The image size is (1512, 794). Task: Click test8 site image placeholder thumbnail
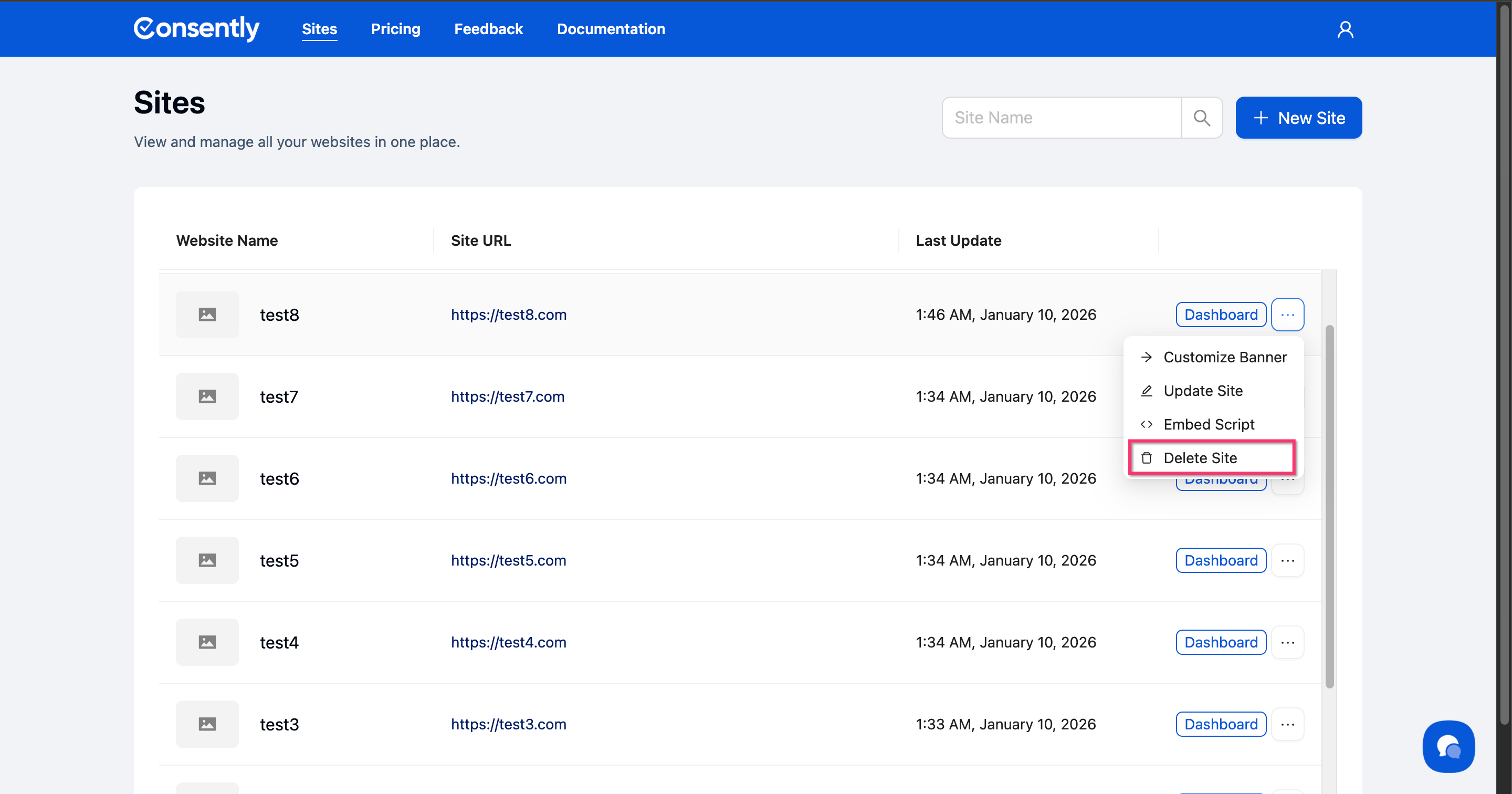coord(207,315)
